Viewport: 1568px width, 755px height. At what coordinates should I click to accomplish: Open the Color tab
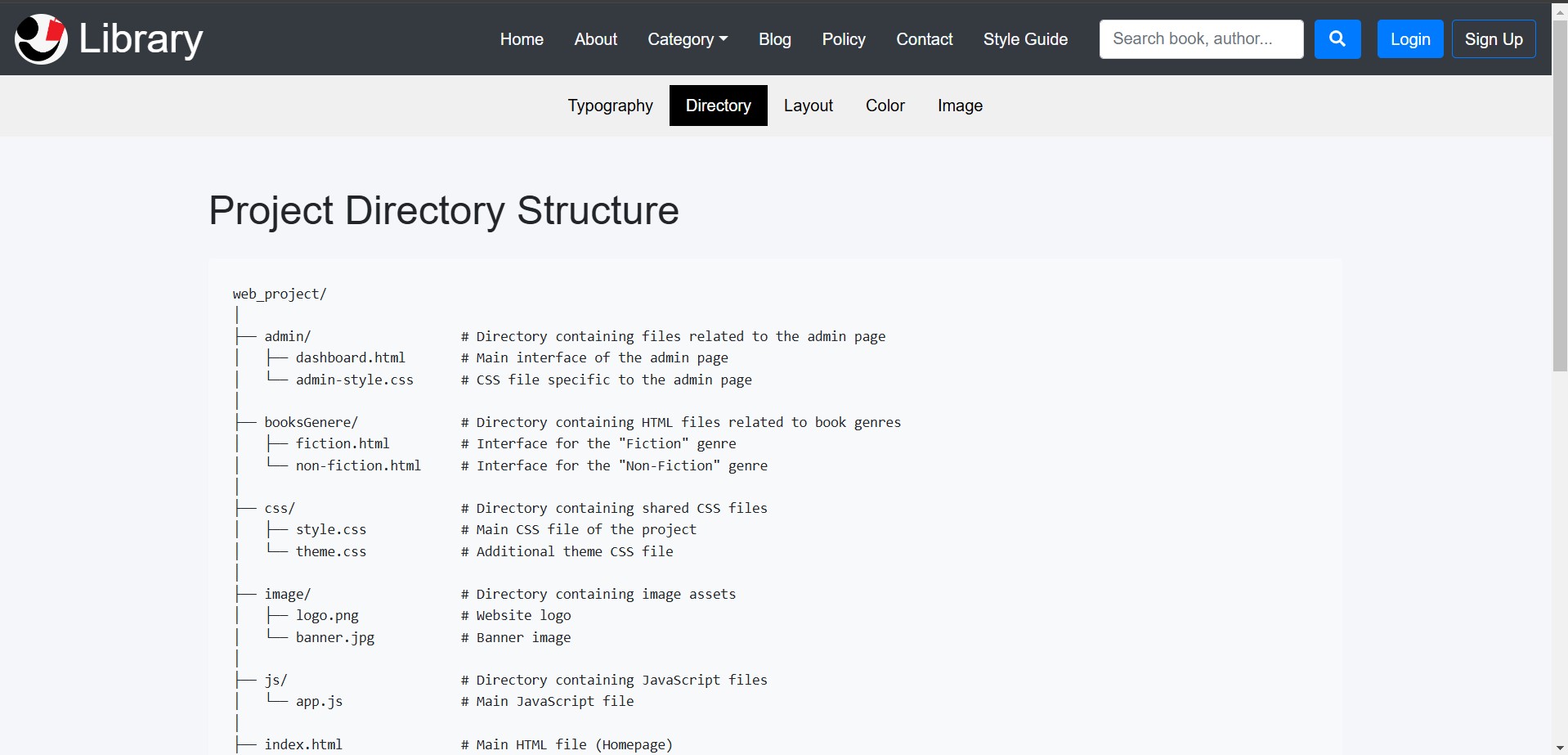pos(885,106)
